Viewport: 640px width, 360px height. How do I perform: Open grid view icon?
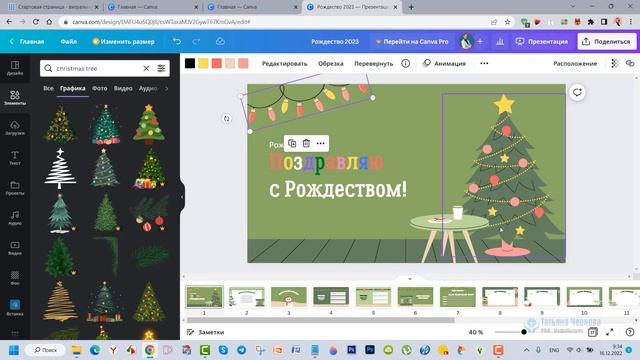(592, 332)
